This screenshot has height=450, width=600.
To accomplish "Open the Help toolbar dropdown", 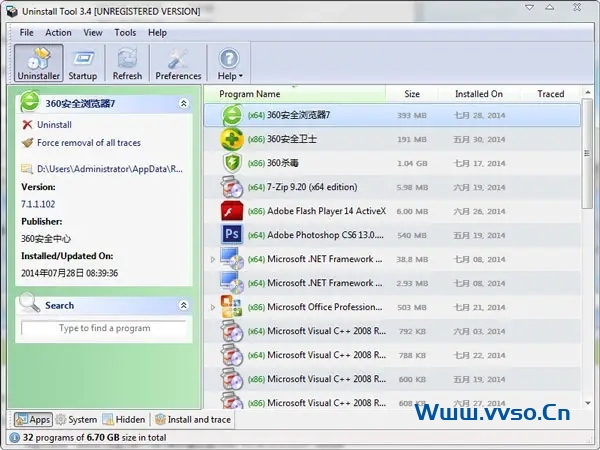I will tap(230, 62).
